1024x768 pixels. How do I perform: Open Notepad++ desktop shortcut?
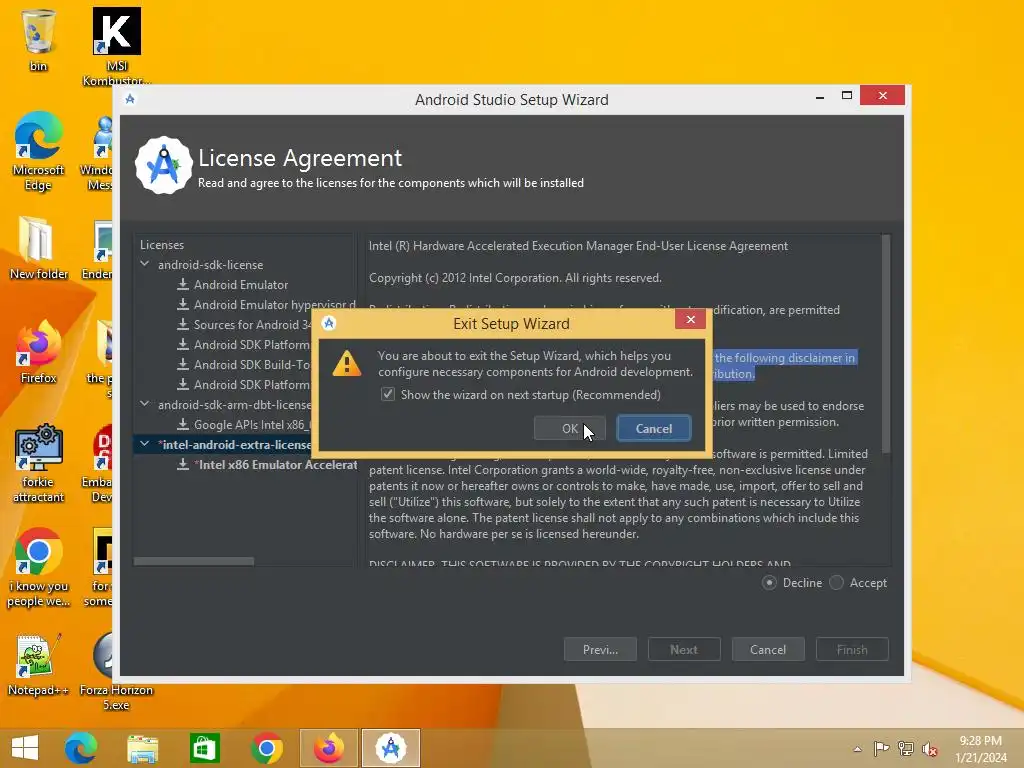pyautogui.click(x=38, y=665)
